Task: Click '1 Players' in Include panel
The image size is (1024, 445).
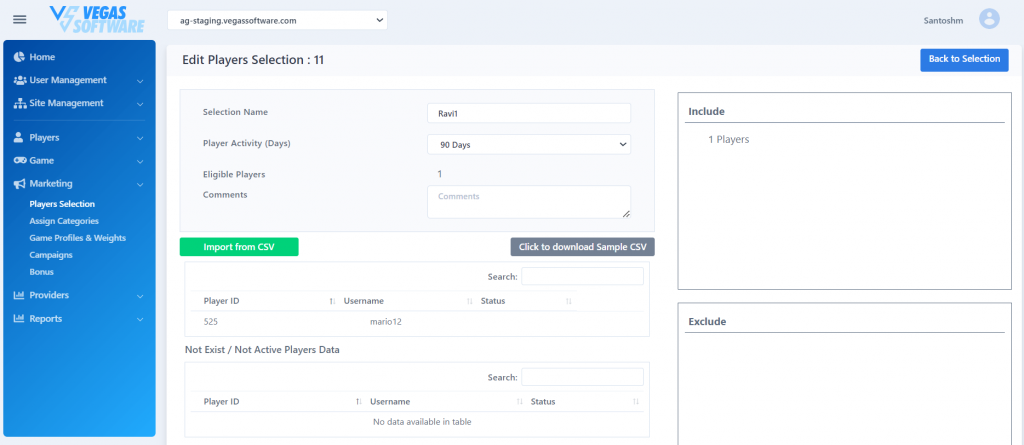Action: click(x=729, y=139)
